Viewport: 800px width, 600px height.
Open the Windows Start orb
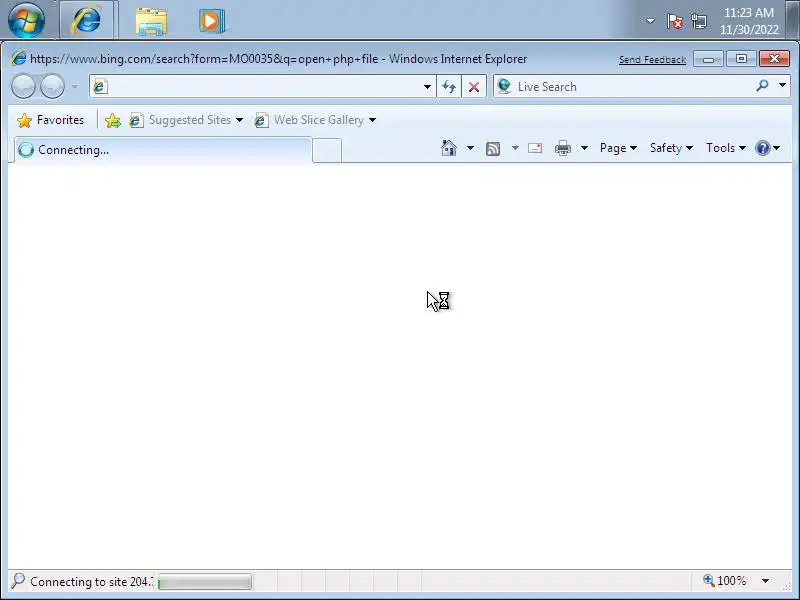26,20
